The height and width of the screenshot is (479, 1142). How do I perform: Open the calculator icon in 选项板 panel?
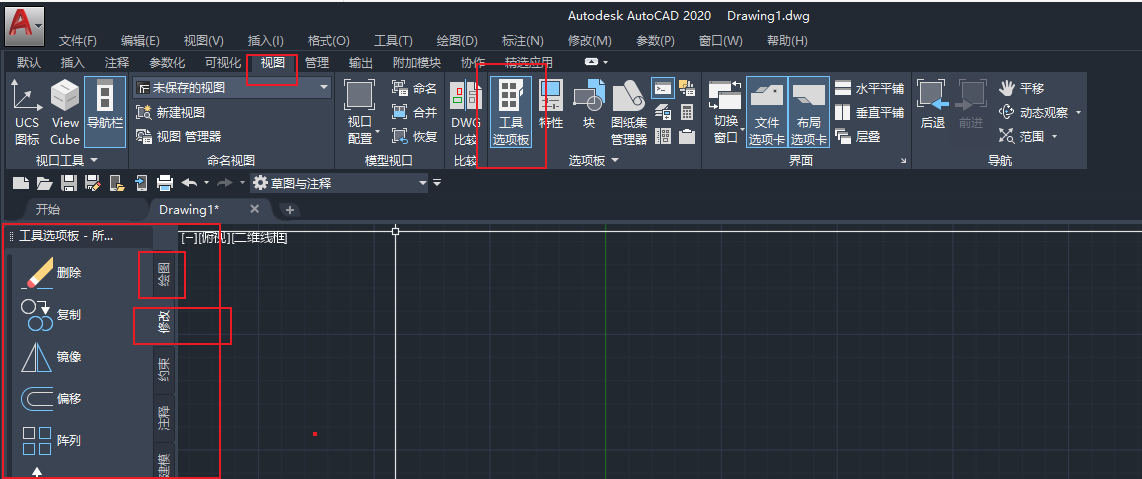point(686,112)
